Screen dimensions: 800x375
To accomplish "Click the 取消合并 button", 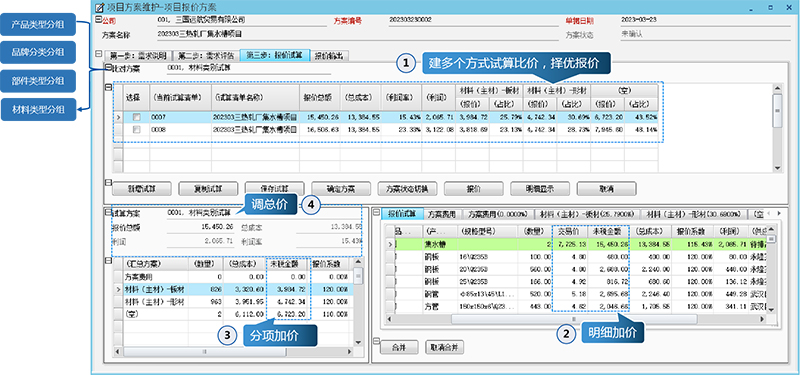I will click(444, 347).
